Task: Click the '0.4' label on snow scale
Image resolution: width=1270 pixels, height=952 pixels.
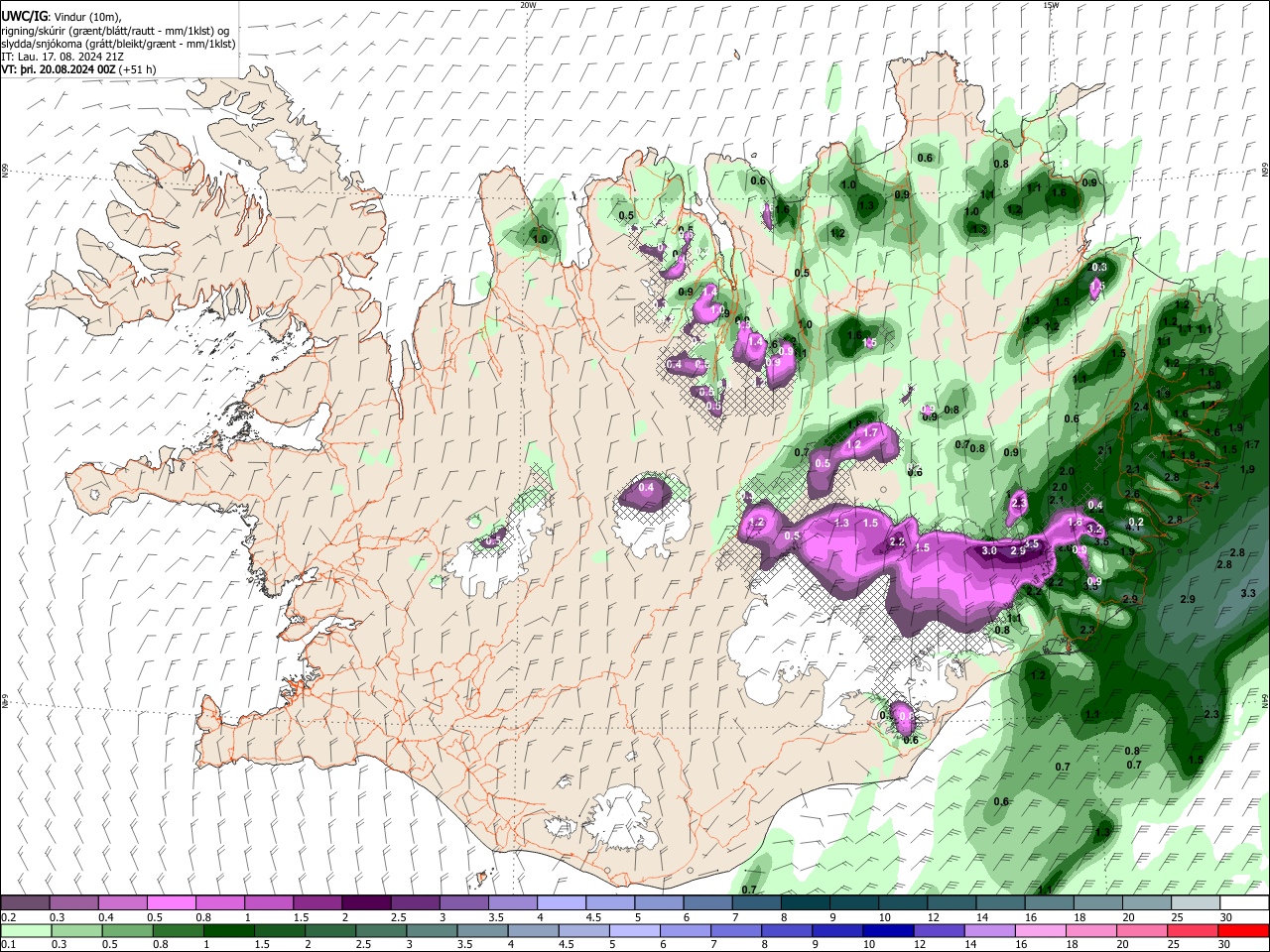Action: pyautogui.click(x=105, y=917)
